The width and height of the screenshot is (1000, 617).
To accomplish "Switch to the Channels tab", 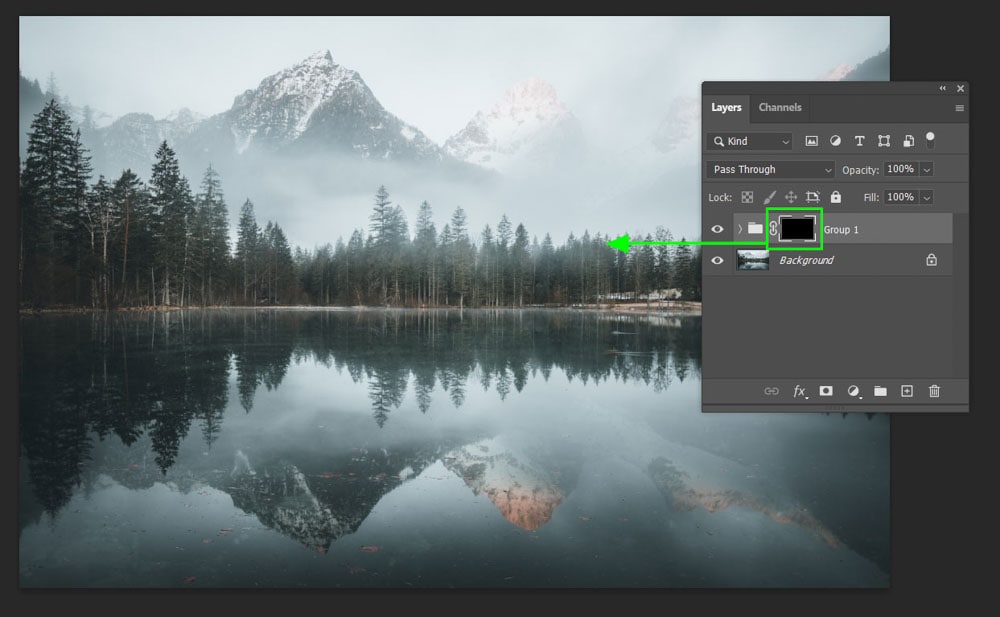I will [780, 107].
